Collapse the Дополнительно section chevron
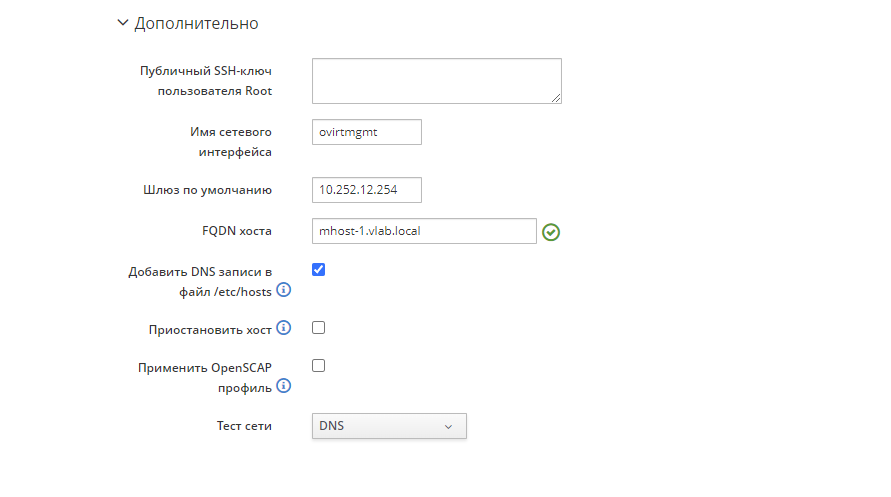Image resolution: width=891 pixels, height=497 pixels. point(123,23)
